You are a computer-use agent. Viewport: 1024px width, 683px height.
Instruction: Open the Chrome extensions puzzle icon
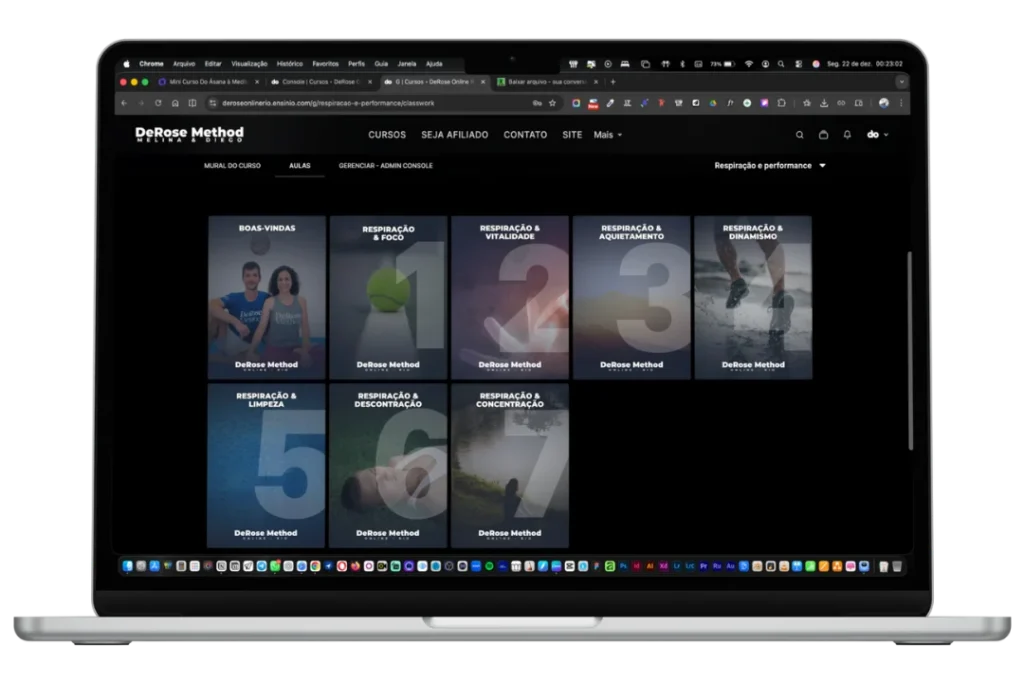(782, 103)
